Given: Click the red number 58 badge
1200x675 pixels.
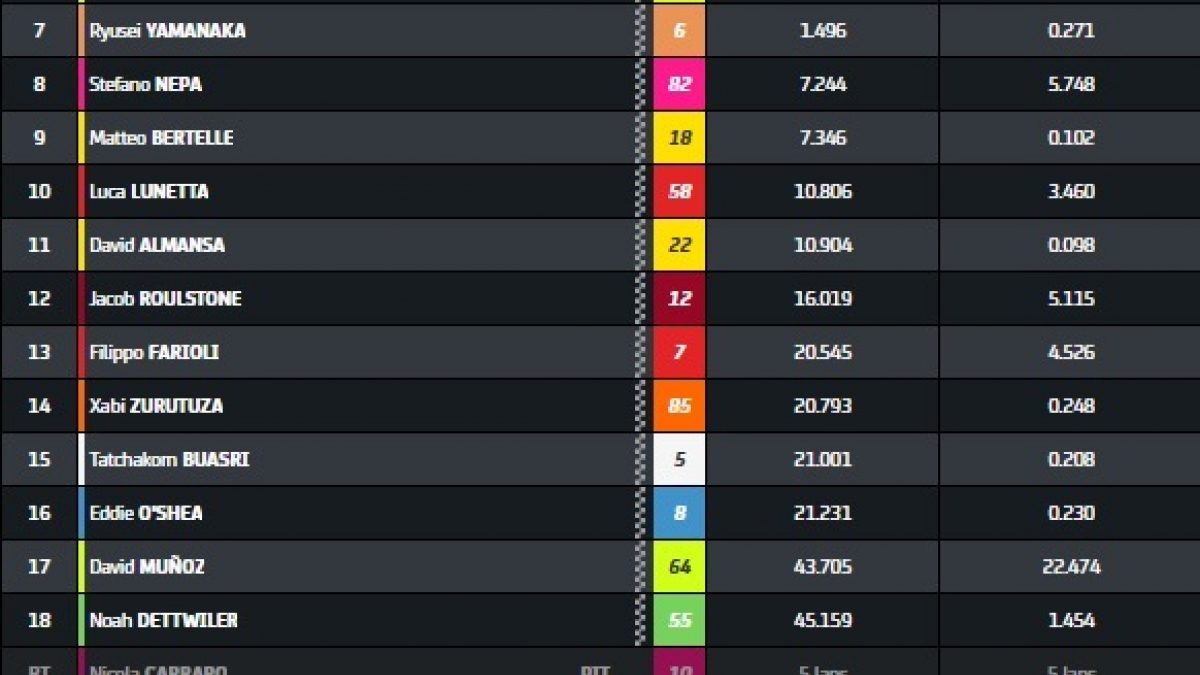Looking at the screenshot, I should [x=679, y=191].
